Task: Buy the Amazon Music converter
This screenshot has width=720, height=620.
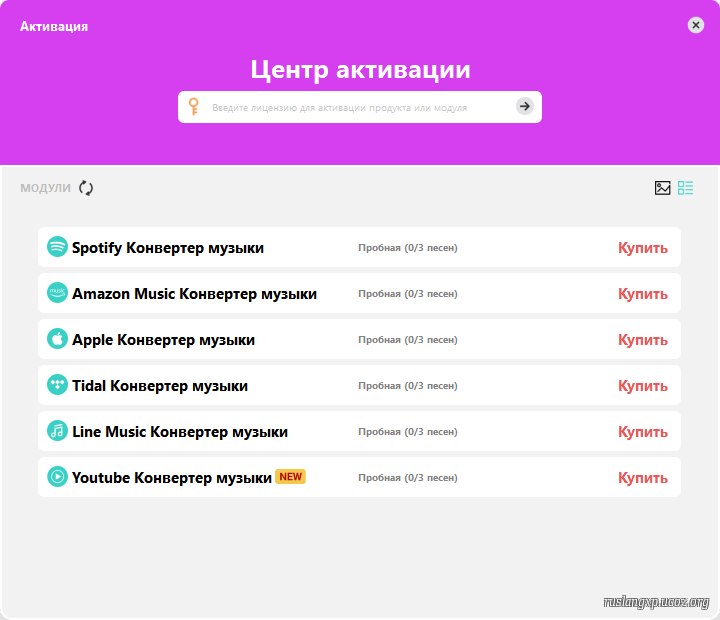Action: 642,293
